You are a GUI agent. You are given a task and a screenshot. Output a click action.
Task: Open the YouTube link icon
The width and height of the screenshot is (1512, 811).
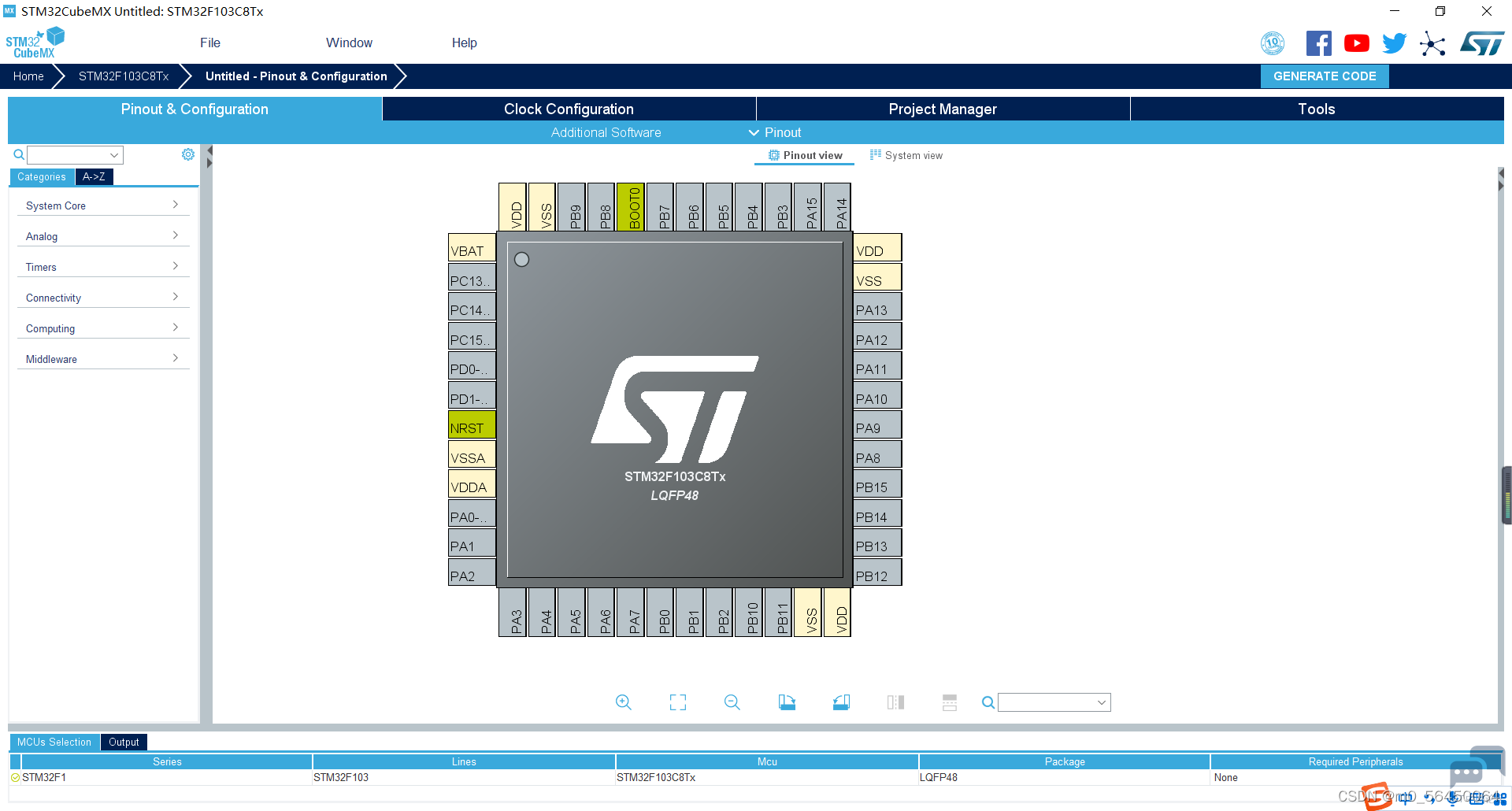(1357, 43)
